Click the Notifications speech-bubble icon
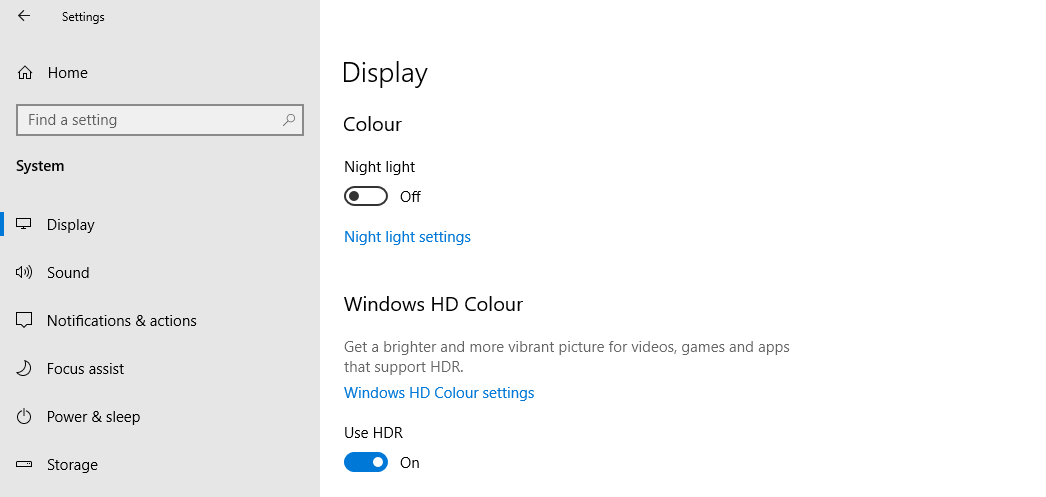Viewport: 1046px width, 497px height. [x=25, y=321]
